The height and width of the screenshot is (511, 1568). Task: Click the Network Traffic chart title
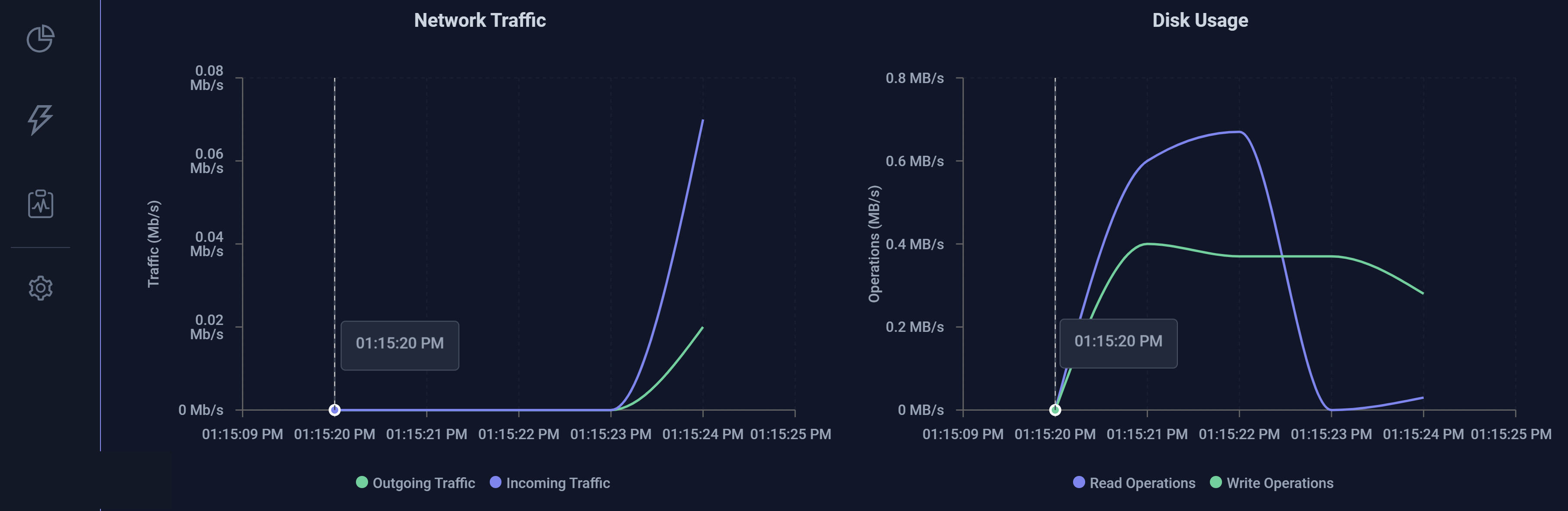480,20
